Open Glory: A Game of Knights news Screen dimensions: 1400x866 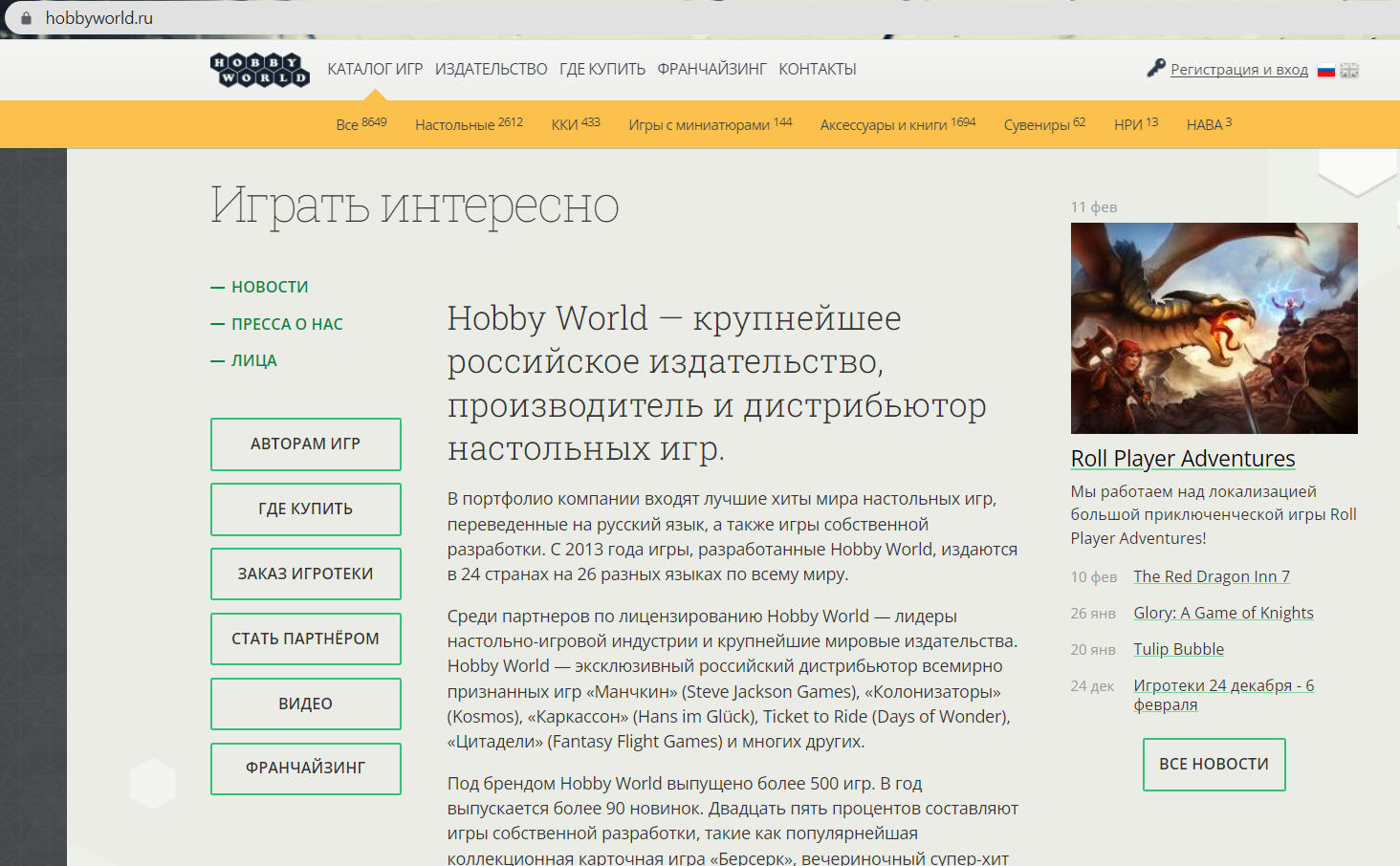pos(1223,613)
